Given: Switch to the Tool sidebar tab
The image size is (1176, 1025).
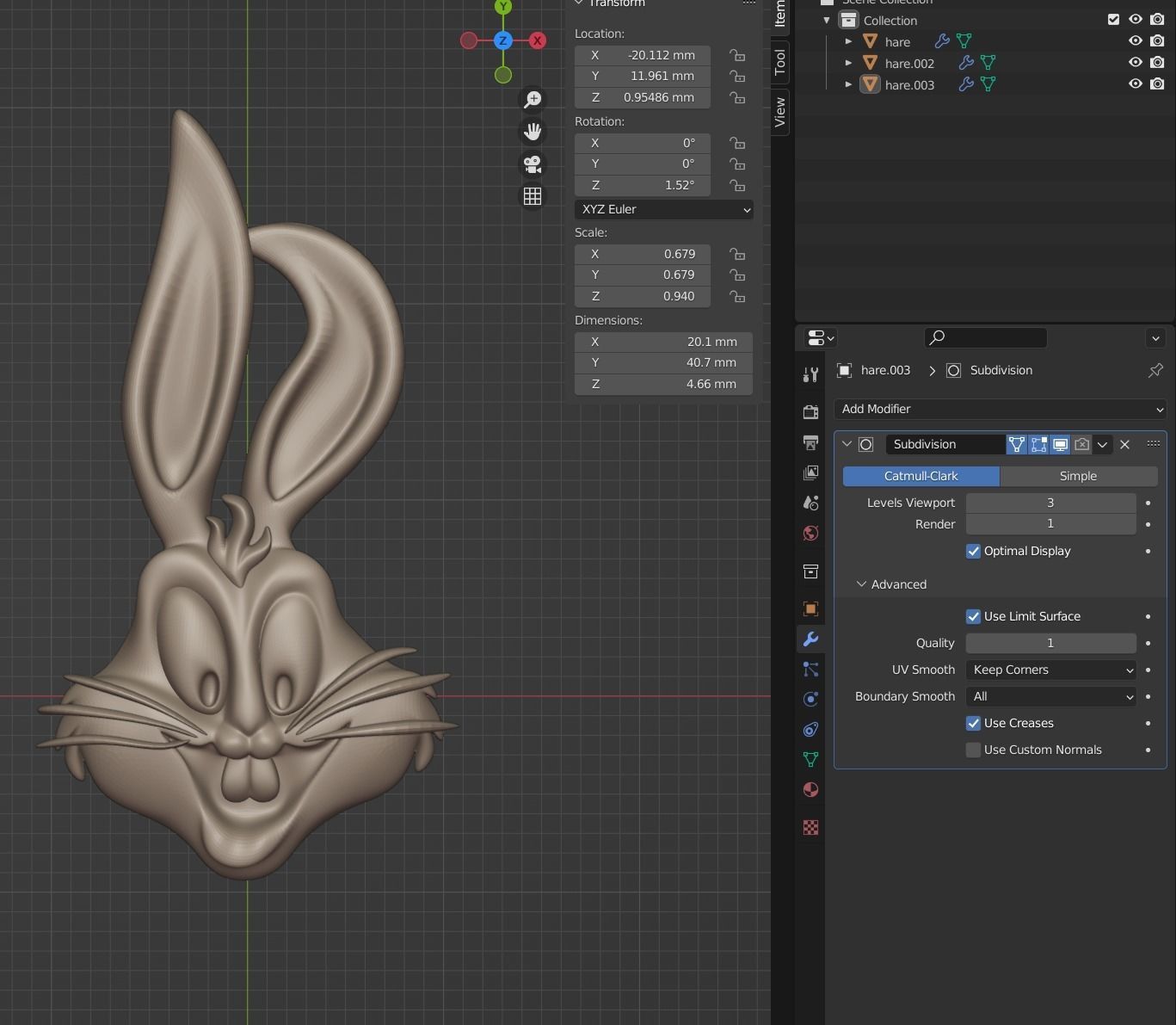Looking at the screenshot, I should 779,62.
